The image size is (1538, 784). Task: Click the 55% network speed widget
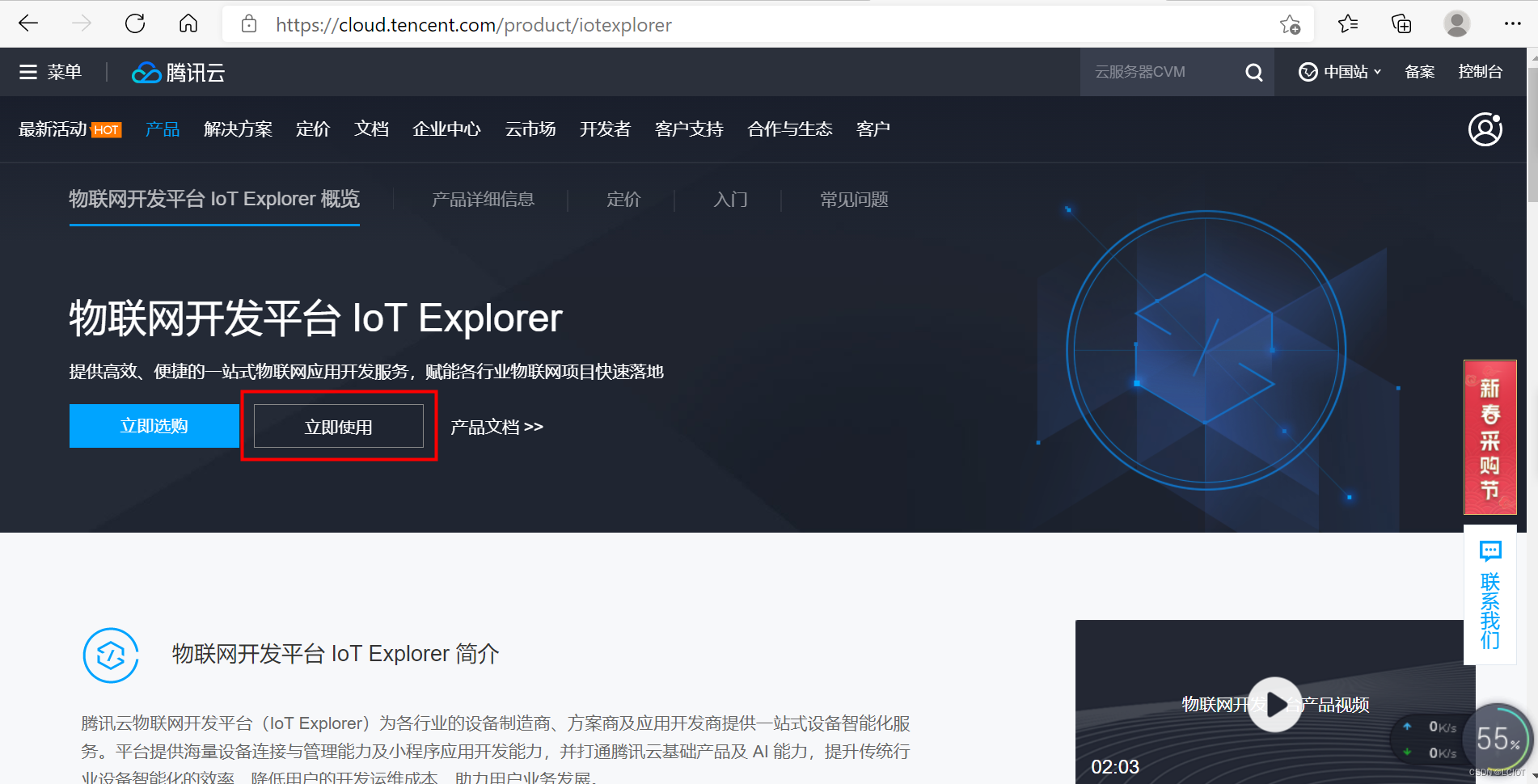pyautogui.click(x=1498, y=738)
